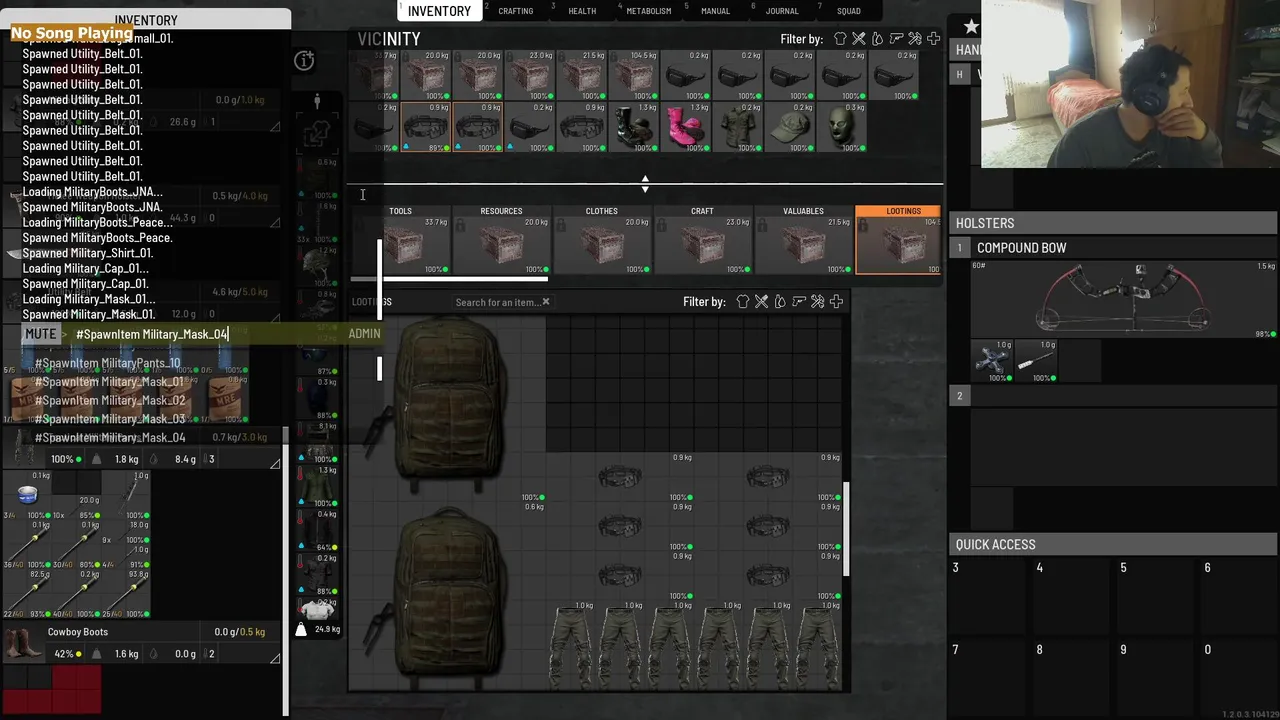Screen dimensions: 1280x720
Task: Click the vicinity split up/down arrows
Action: [645, 184]
